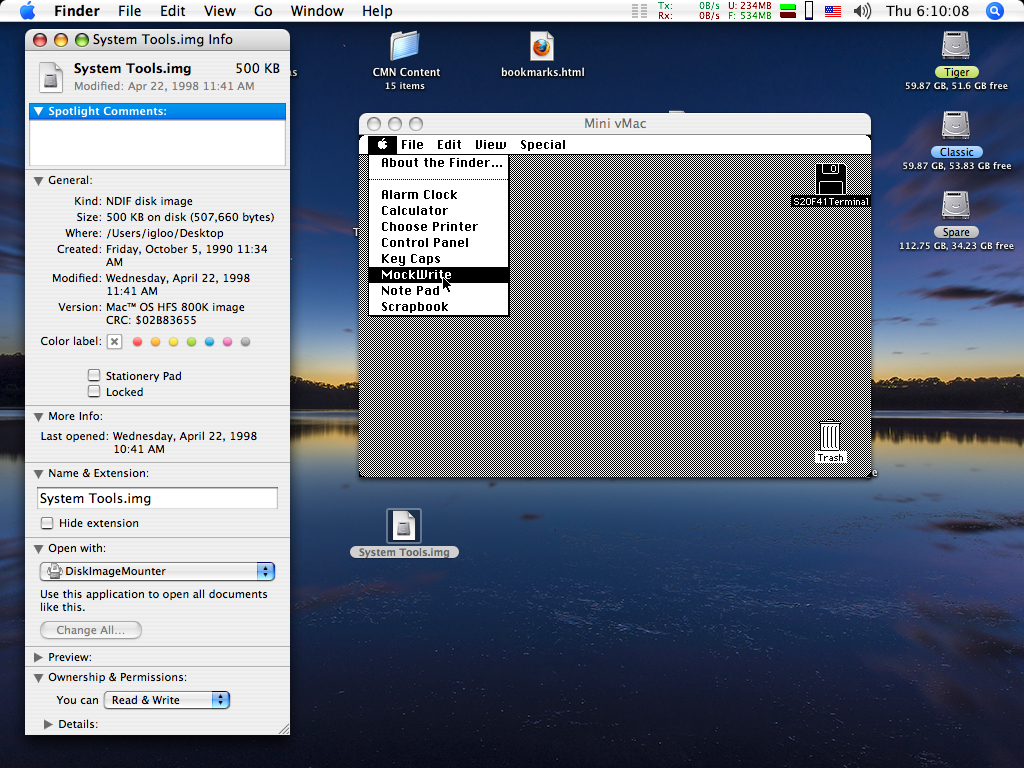Open Spotlight search icon
Screen dimensions: 1024x768
994,11
